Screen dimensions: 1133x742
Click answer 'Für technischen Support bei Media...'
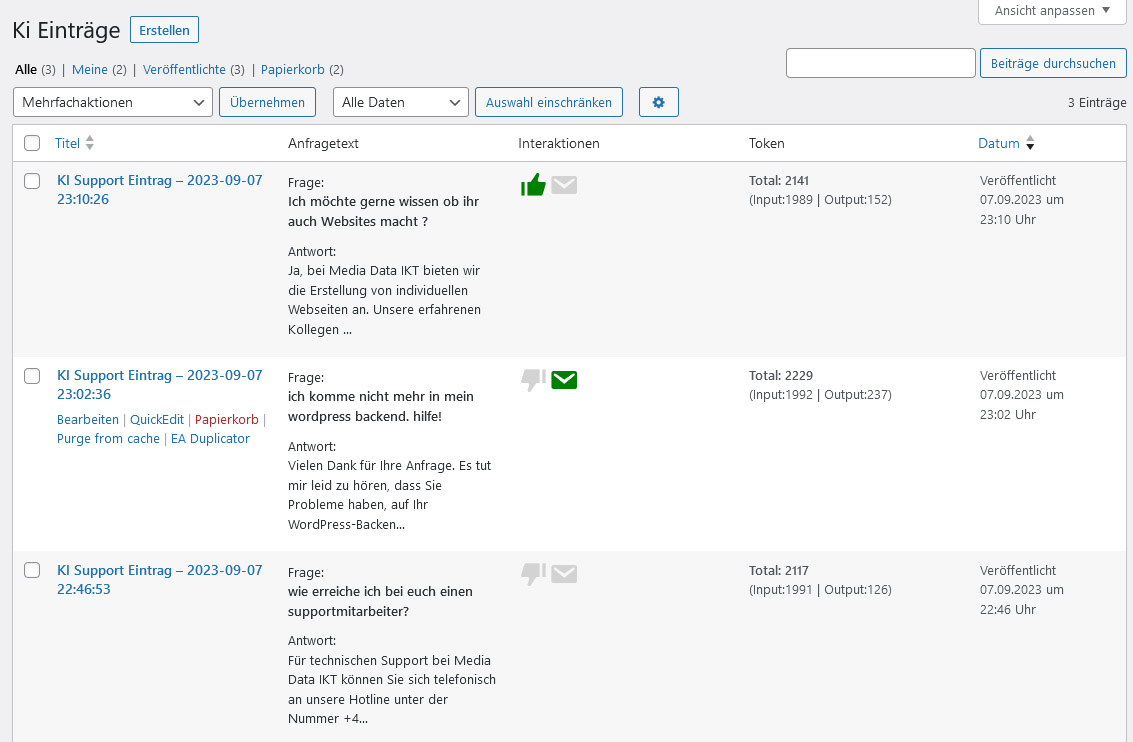[x=392, y=689]
